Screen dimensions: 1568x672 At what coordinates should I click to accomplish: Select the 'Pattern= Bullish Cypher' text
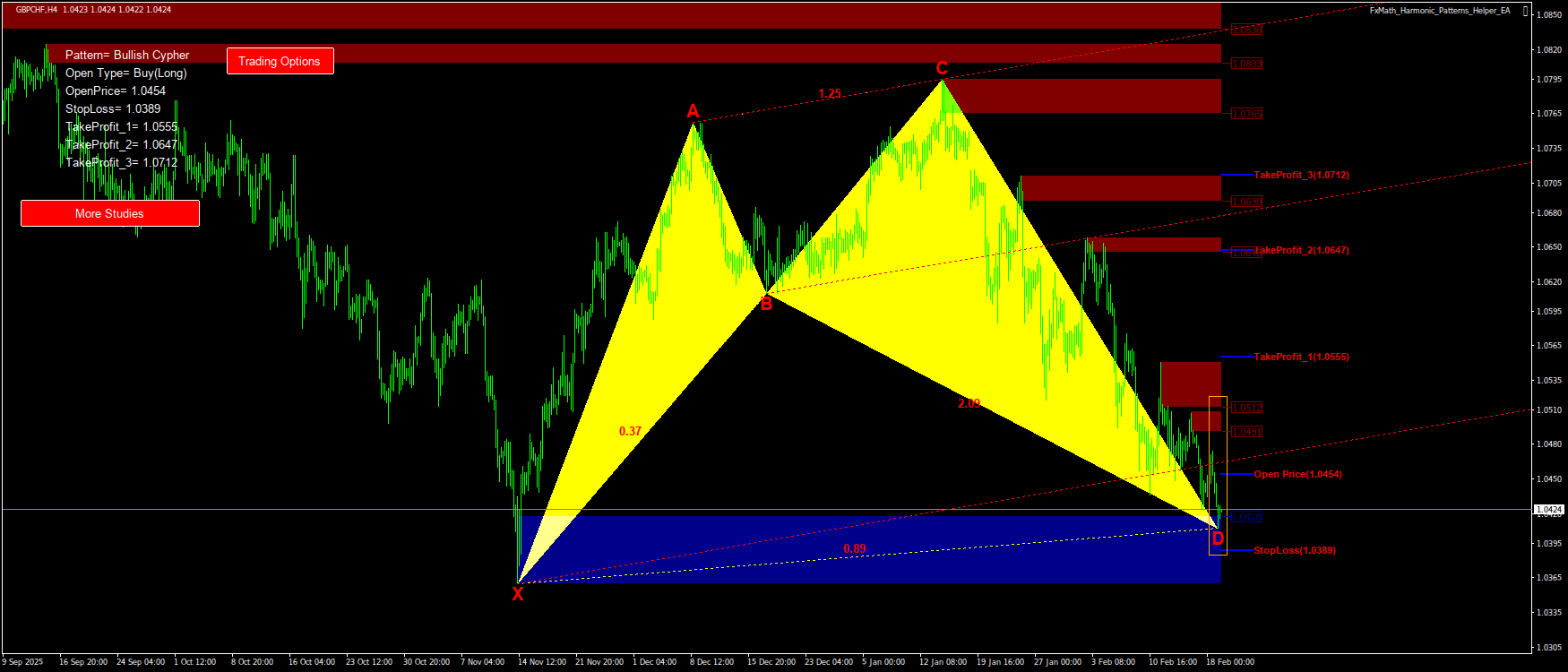pyautogui.click(x=127, y=56)
